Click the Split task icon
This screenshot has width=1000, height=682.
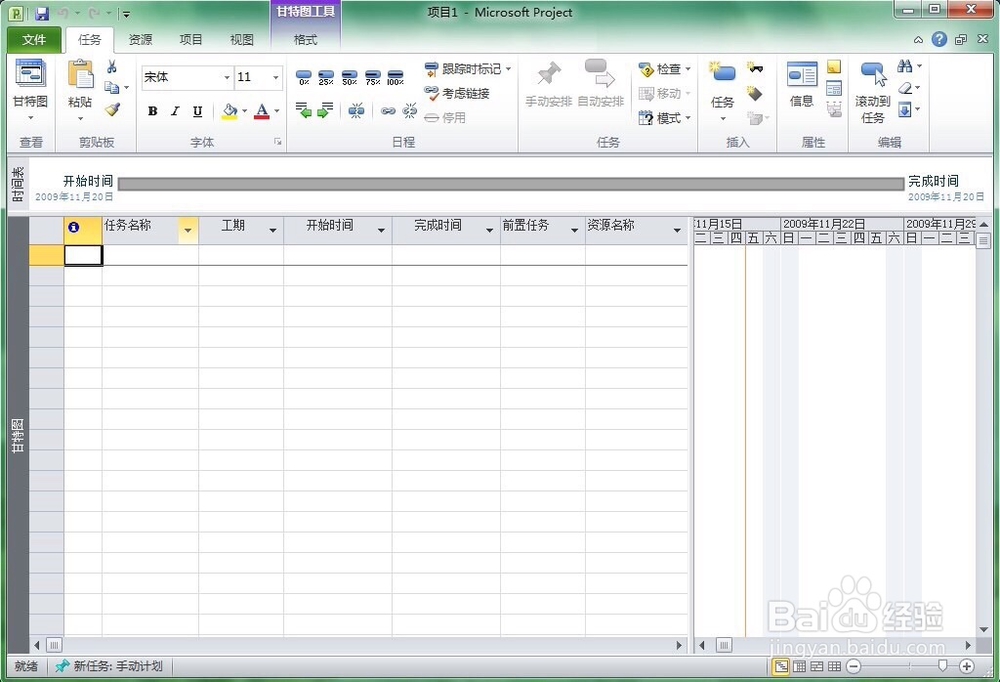pos(356,111)
